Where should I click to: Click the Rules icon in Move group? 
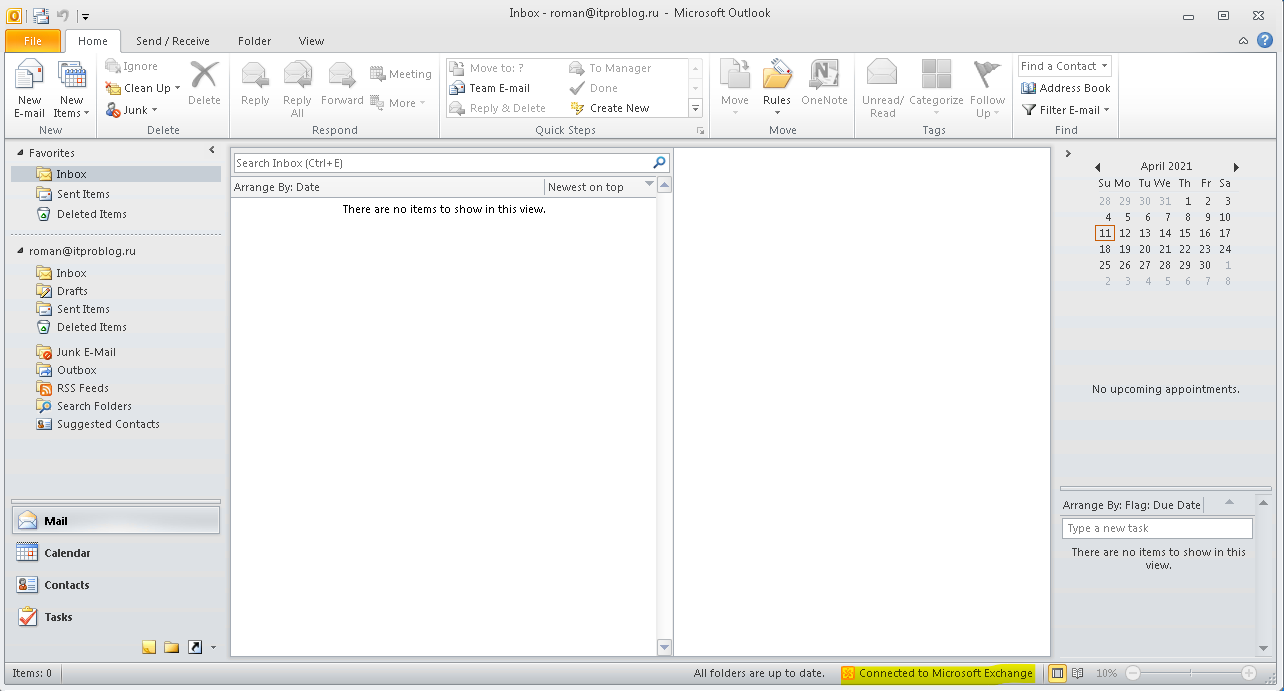pos(777,82)
